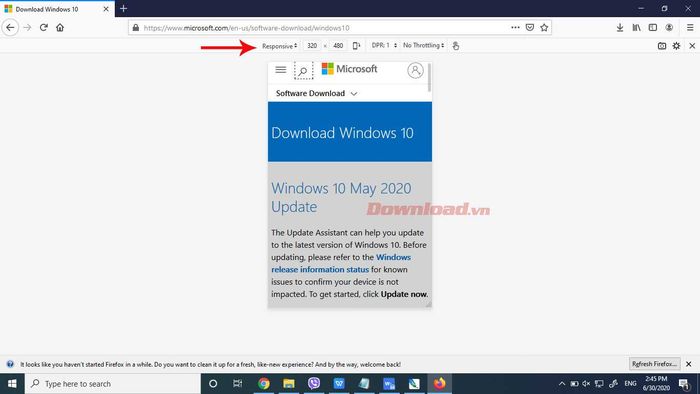Launch Google Chrome from the taskbar
700x394 pixels.
pos(264,384)
